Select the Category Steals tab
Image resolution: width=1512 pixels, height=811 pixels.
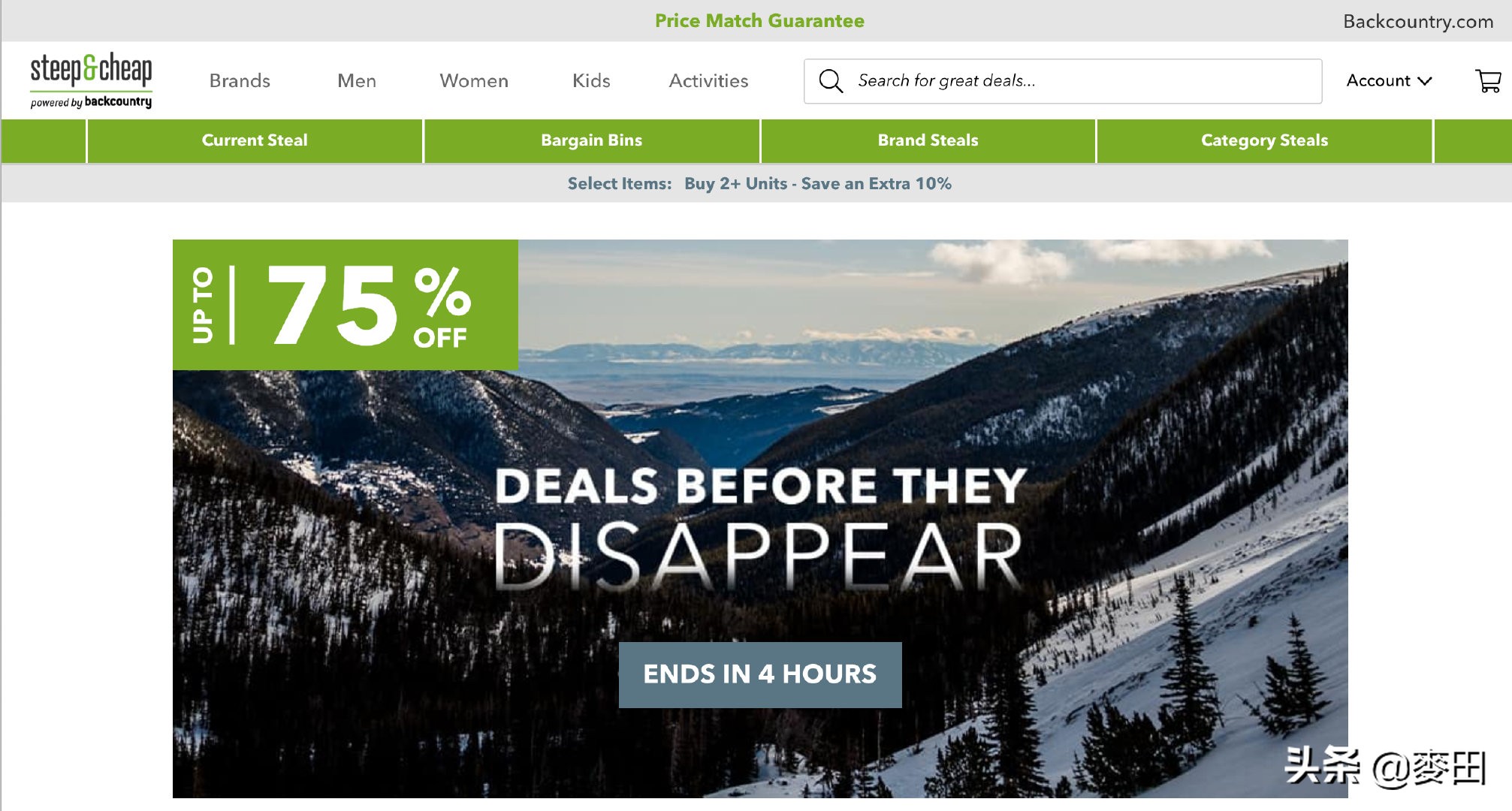pos(1265,140)
